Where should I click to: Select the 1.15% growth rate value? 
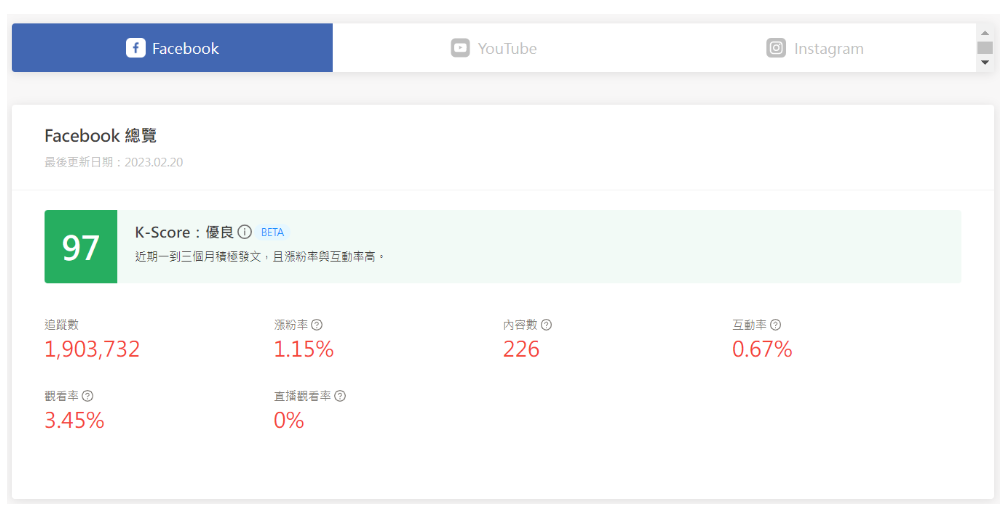click(x=304, y=349)
